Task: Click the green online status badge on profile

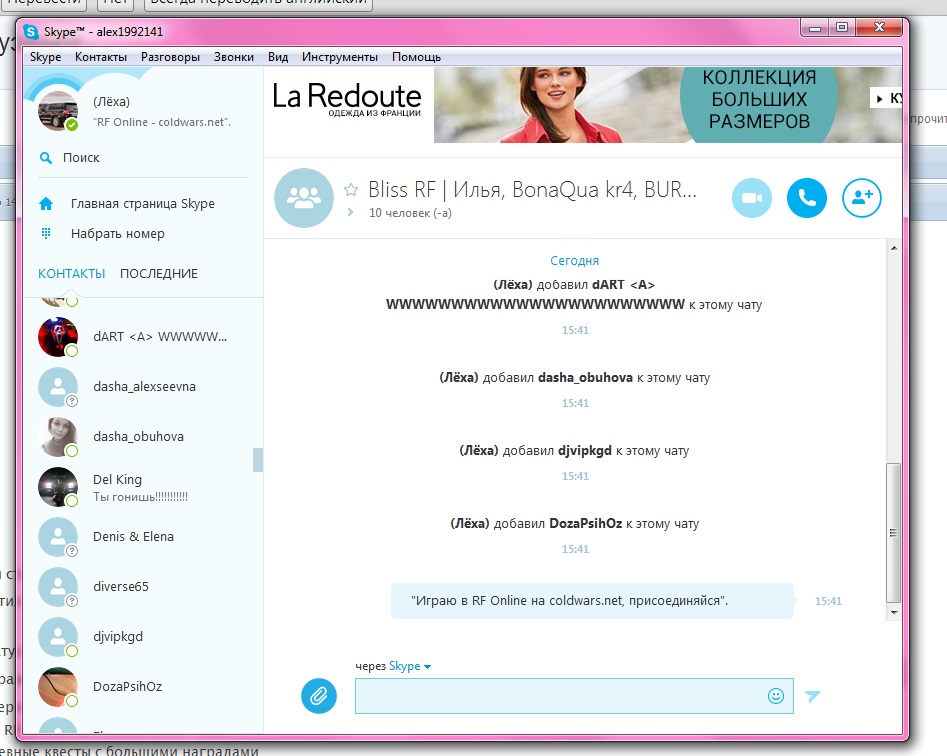Action: pyautogui.click(x=72, y=125)
